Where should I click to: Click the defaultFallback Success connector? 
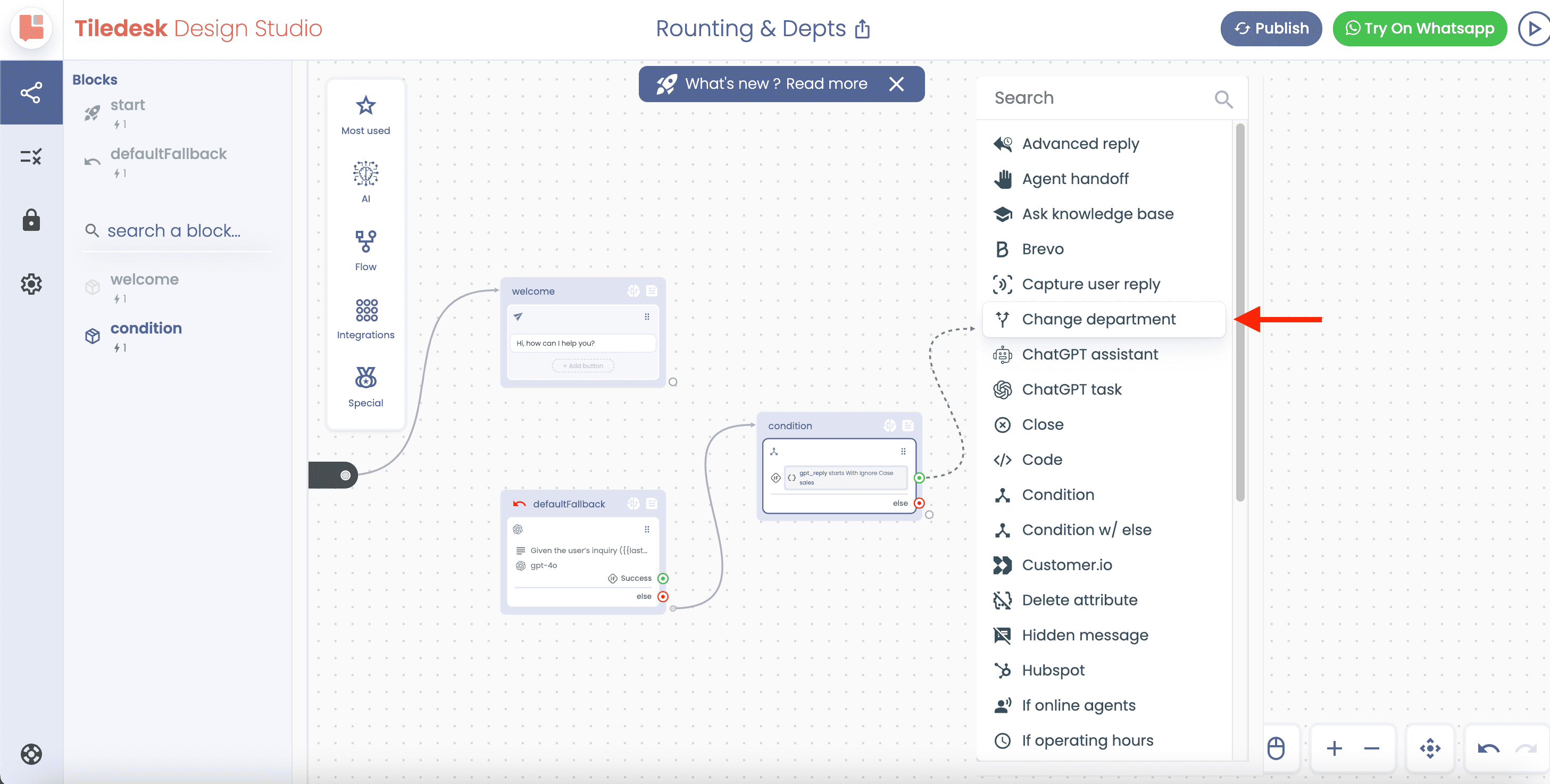[x=663, y=578]
